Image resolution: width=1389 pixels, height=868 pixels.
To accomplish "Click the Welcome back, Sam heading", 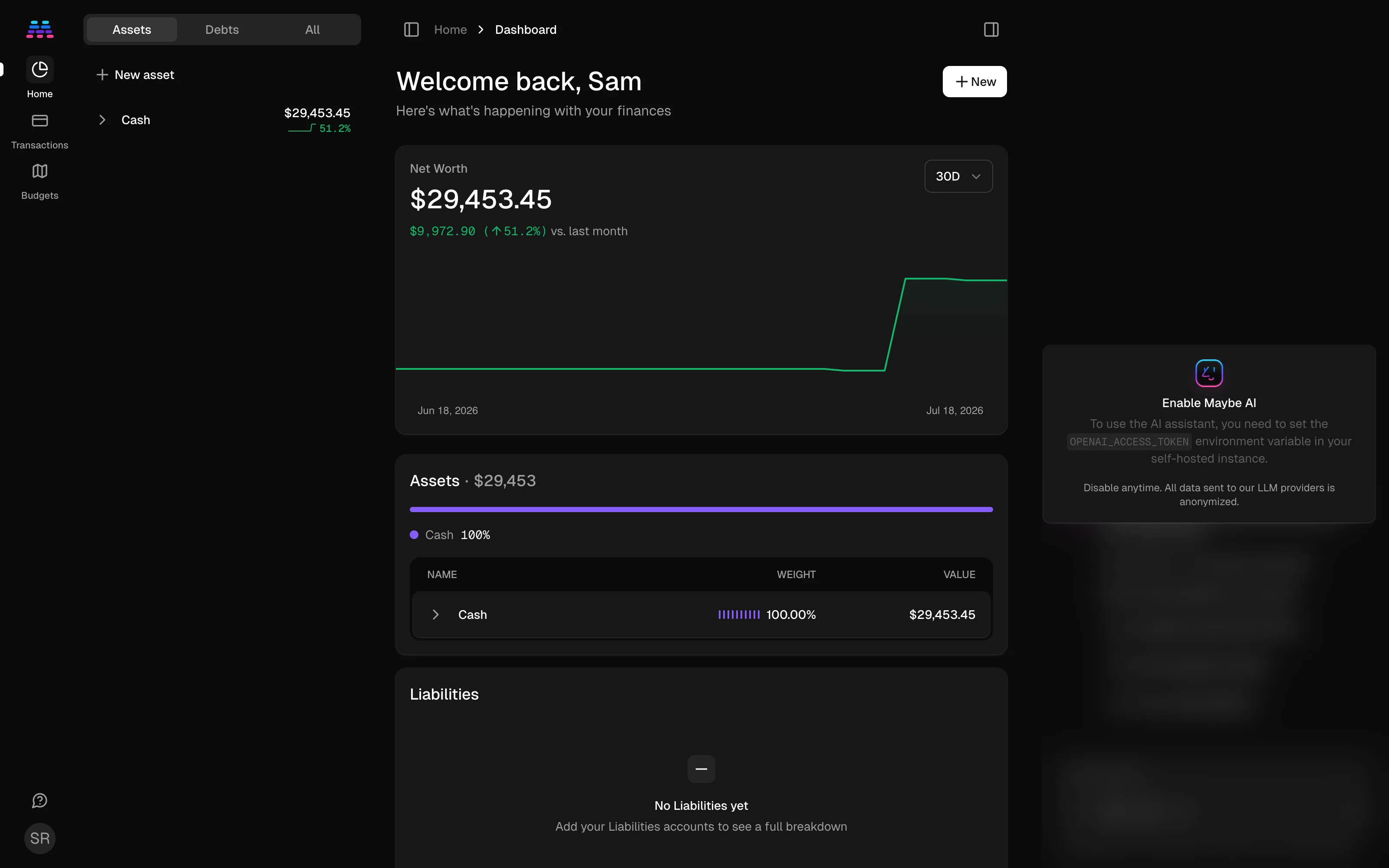I will [519, 82].
